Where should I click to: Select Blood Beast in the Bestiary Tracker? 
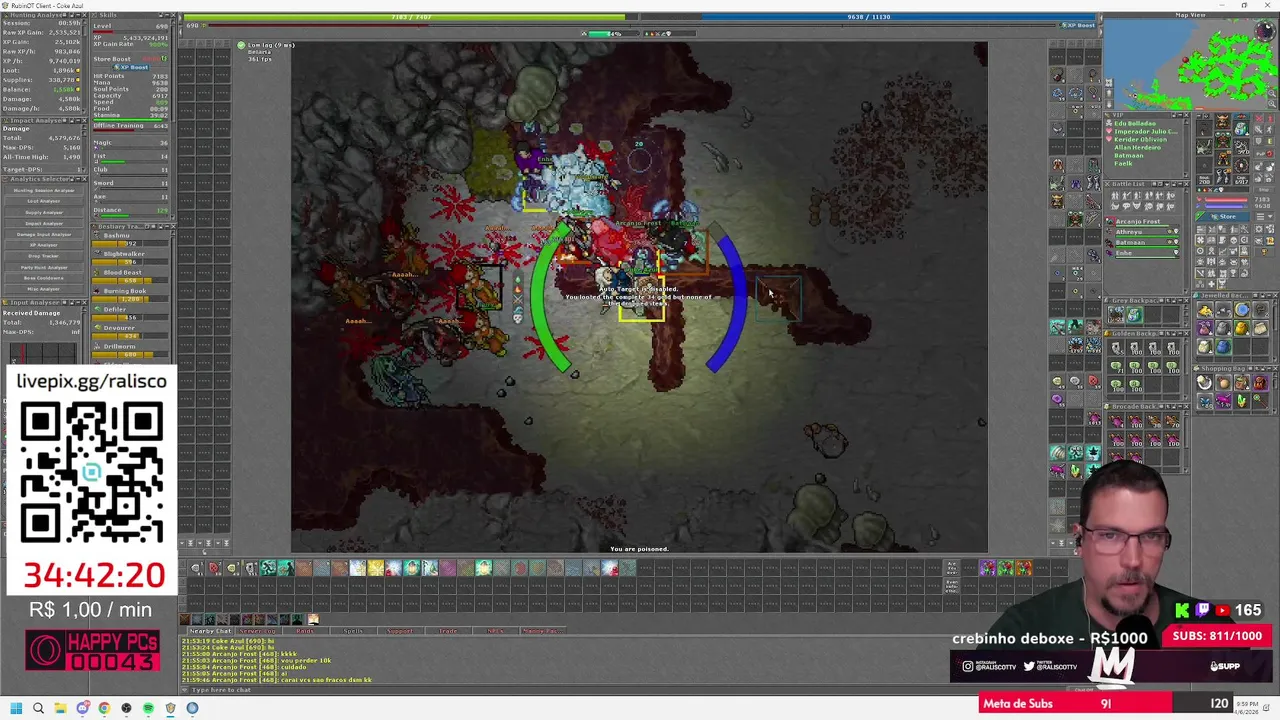point(131,277)
